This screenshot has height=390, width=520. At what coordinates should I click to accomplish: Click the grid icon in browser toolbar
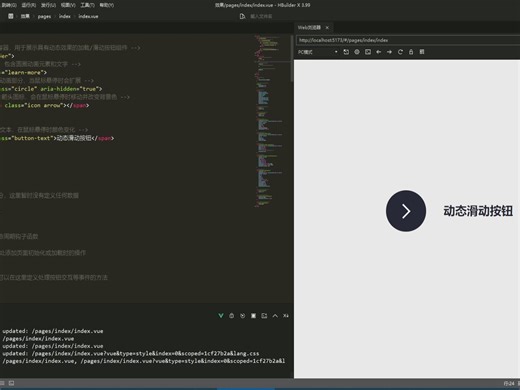point(422,52)
